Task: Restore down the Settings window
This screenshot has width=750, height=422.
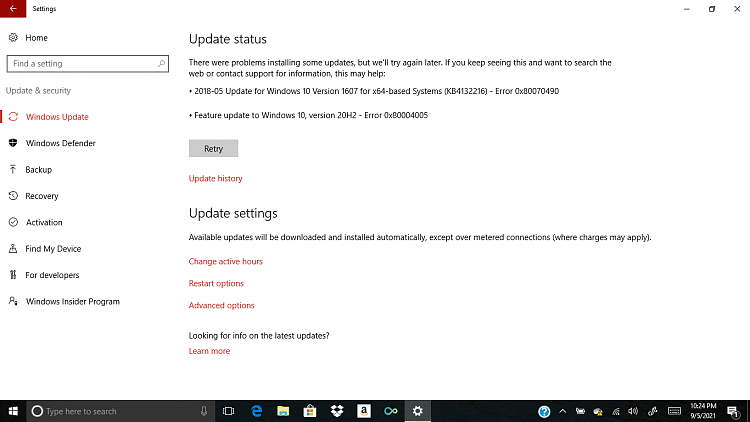Action: (712, 9)
